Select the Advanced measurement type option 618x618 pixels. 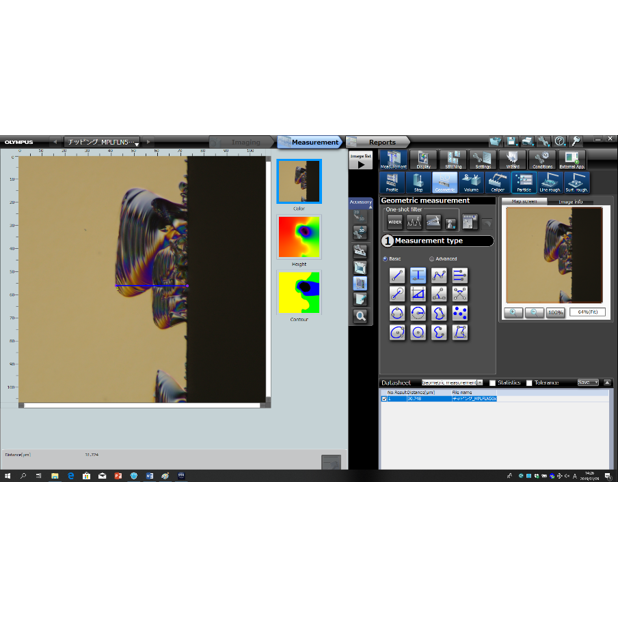click(x=432, y=259)
